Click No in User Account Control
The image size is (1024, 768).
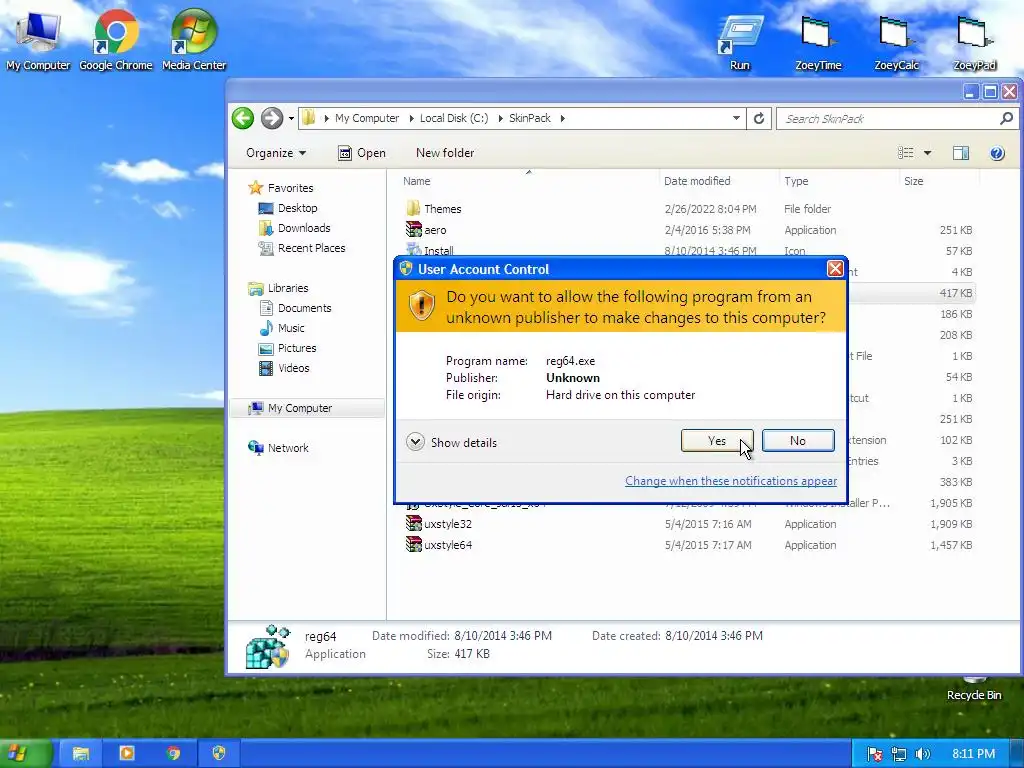[x=798, y=441]
